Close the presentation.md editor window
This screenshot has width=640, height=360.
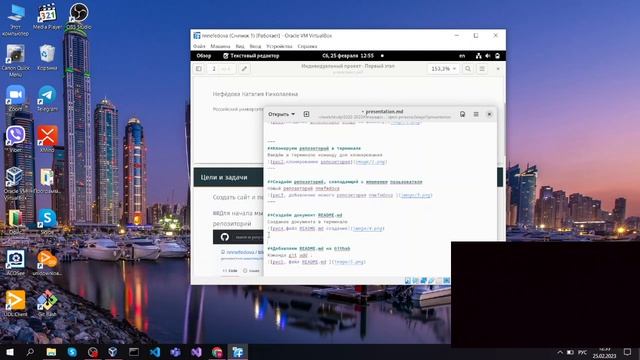489,114
